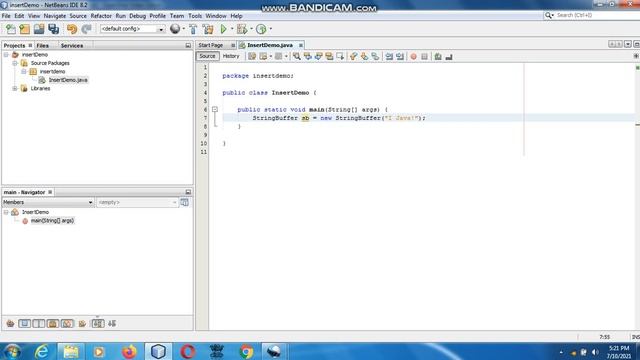
Task: Open the Profile Project dropdown arrow
Action: click(271, 29)
